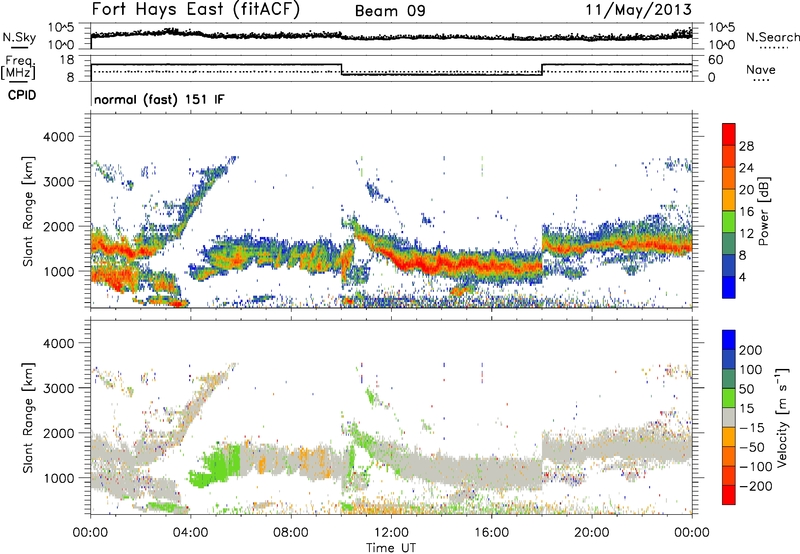Viewport: 800px width, 554px height.
Task: Click the -100 label on the Velocity colorbar
Action: (x=756, y=466)
